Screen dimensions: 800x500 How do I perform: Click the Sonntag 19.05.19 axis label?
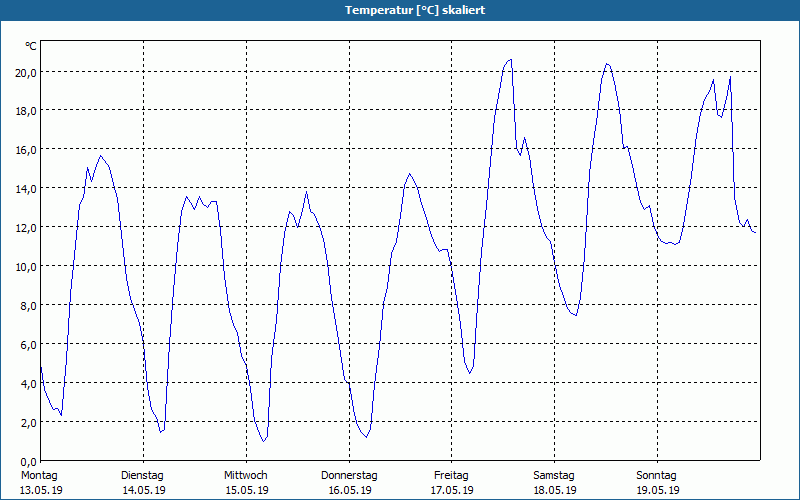tap(657, 483)
